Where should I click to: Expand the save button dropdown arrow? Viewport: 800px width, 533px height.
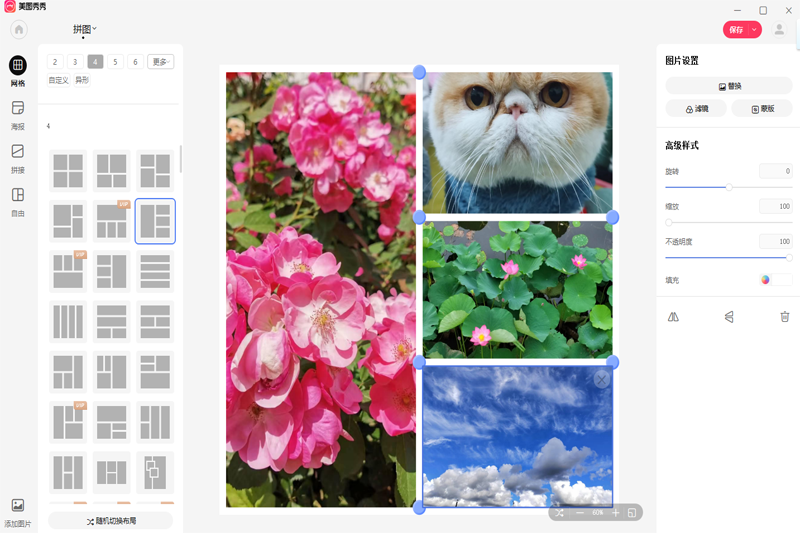pyautogui.click(x=754, y=30)
